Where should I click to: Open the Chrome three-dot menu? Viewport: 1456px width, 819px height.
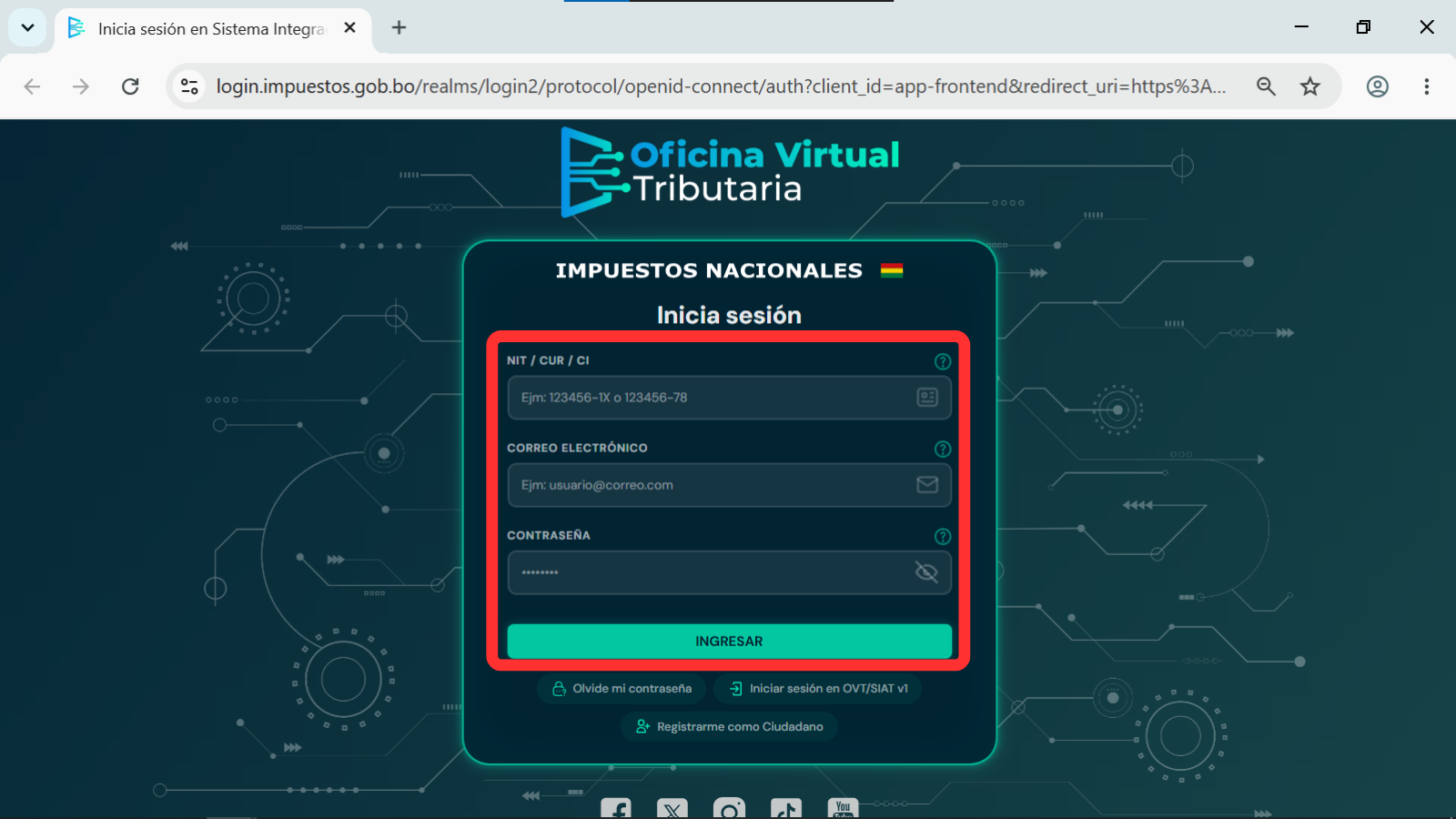[1426, 86]
